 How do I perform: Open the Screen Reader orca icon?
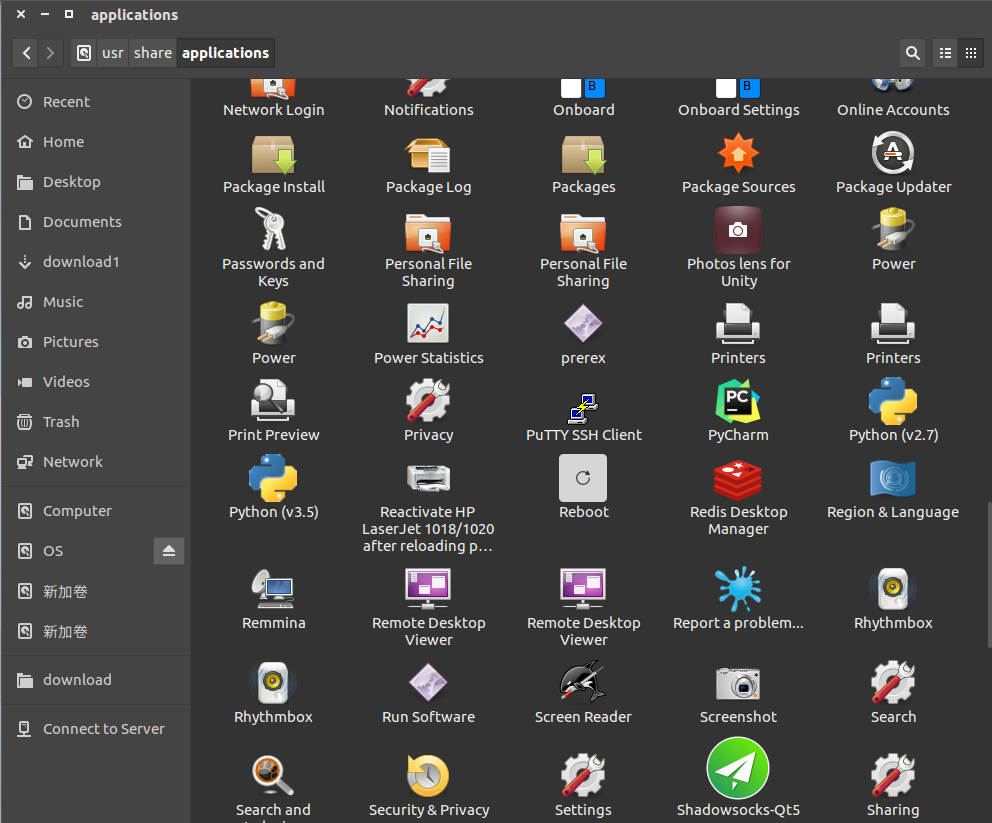click(583, 682)
